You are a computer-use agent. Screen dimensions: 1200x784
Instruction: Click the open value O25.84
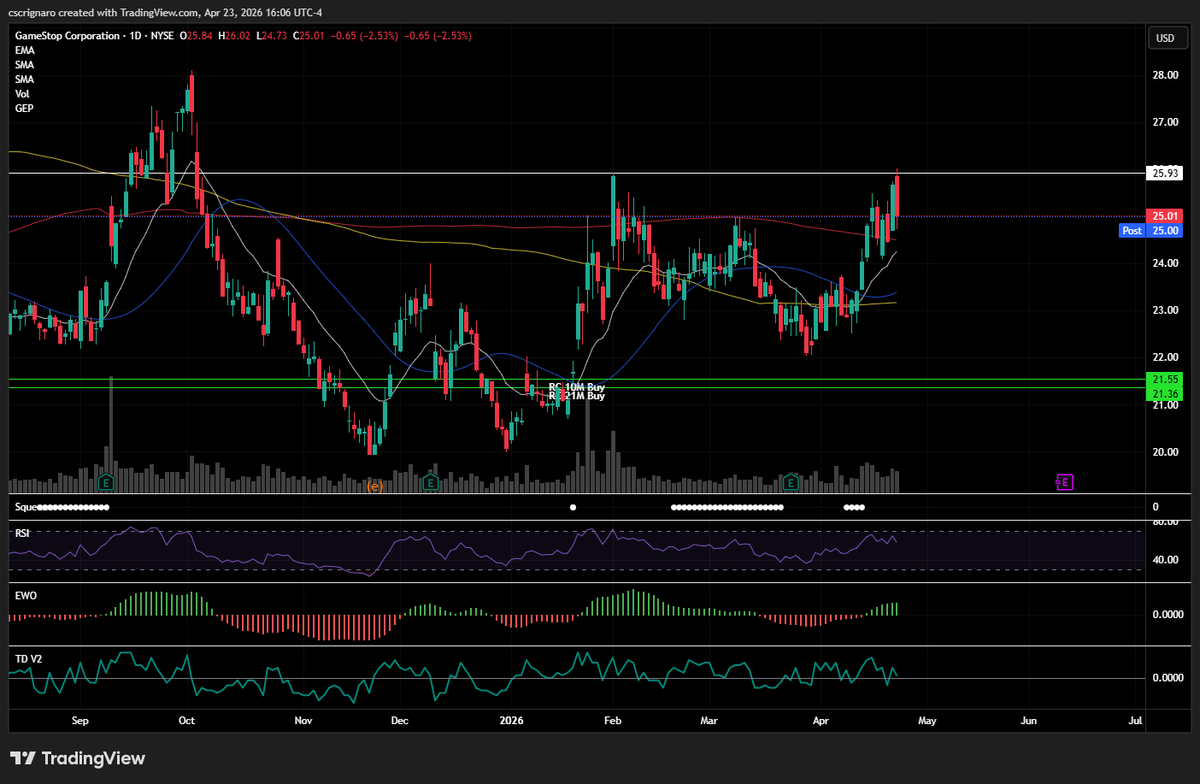(197, 36)
